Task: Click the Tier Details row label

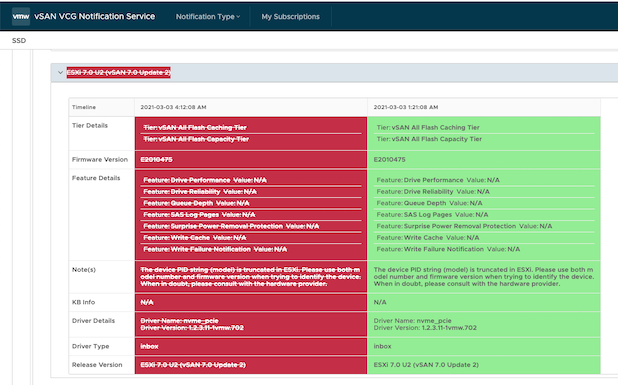Action: pos(89,125)
